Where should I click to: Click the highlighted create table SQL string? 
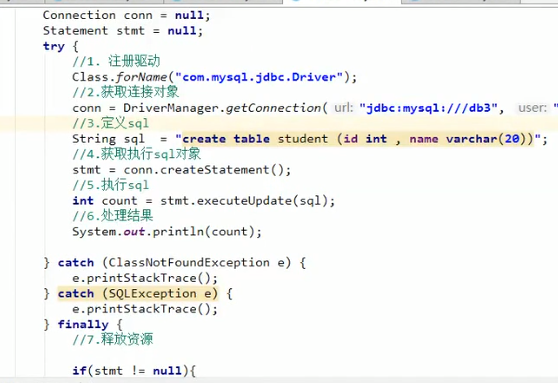[358, 139]
